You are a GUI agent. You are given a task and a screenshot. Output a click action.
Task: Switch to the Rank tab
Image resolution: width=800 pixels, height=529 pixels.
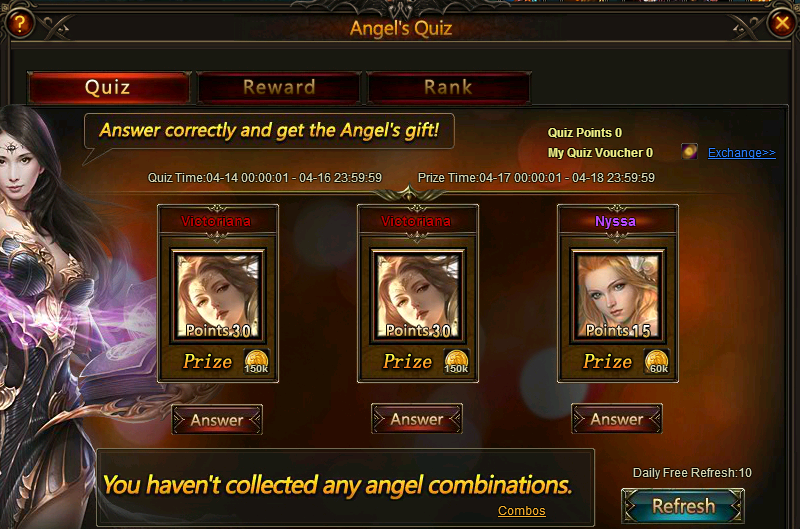coord(448,88)
